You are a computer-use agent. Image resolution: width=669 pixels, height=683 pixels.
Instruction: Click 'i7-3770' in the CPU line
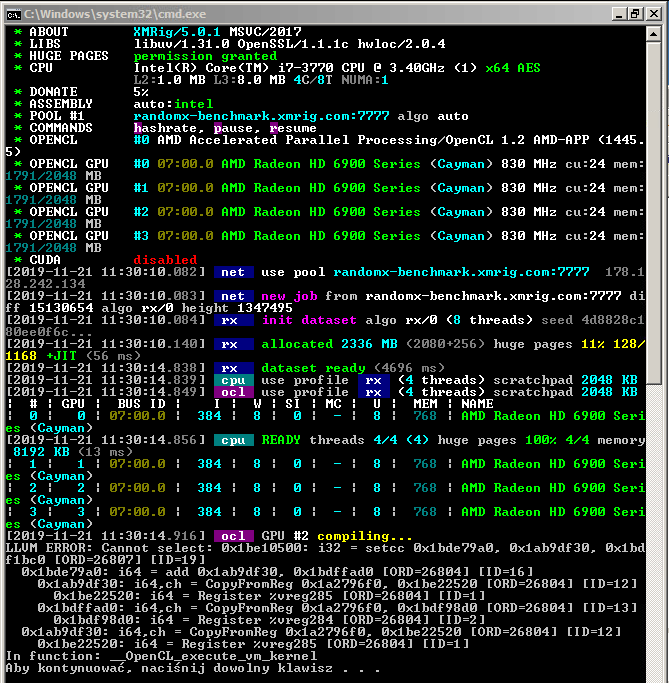[305, 68]
